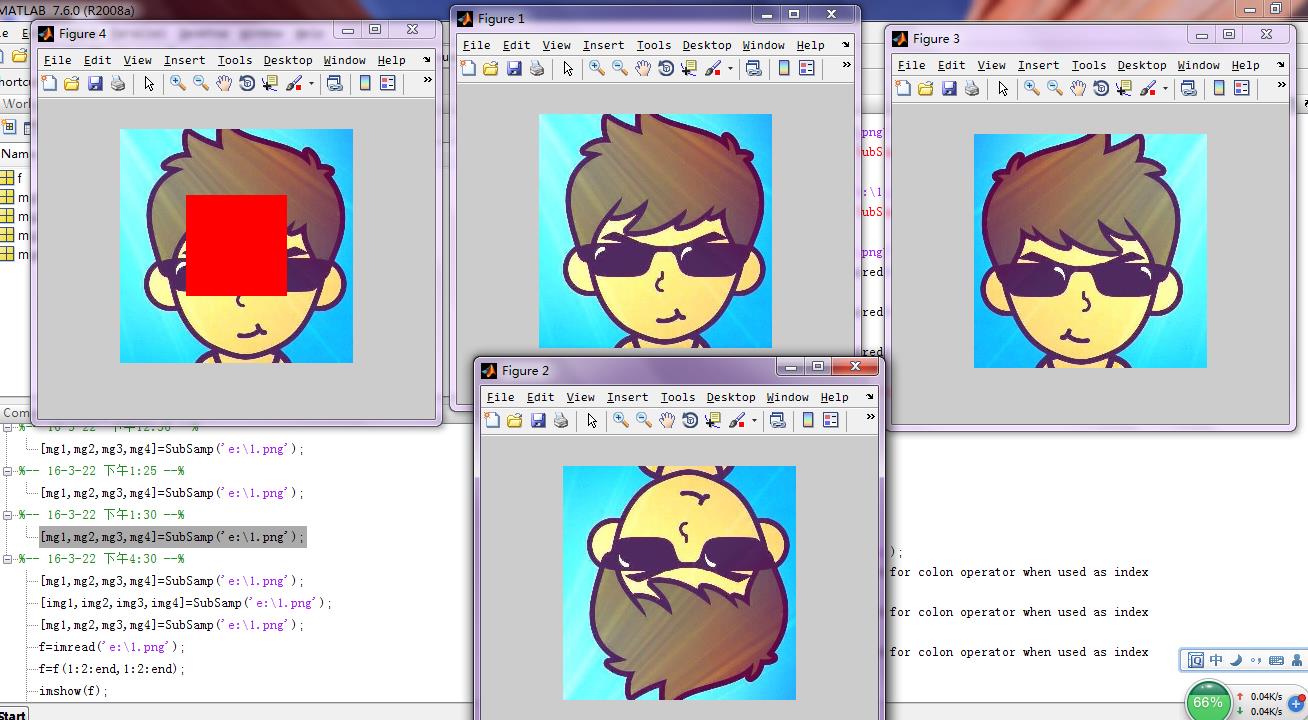Select history line f=f(1:2:end,1:2:end);

112,669
